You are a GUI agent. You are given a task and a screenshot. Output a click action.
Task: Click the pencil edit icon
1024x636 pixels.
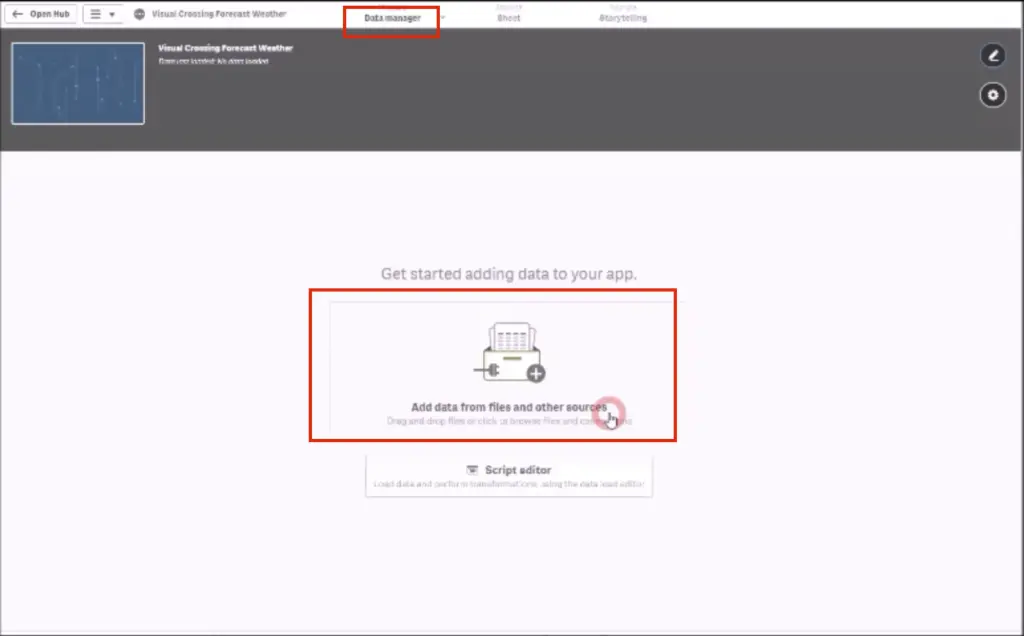pos(992,55)
